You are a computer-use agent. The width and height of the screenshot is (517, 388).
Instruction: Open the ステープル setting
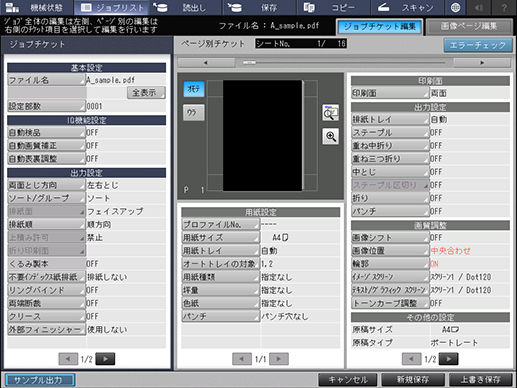[390, 133]
